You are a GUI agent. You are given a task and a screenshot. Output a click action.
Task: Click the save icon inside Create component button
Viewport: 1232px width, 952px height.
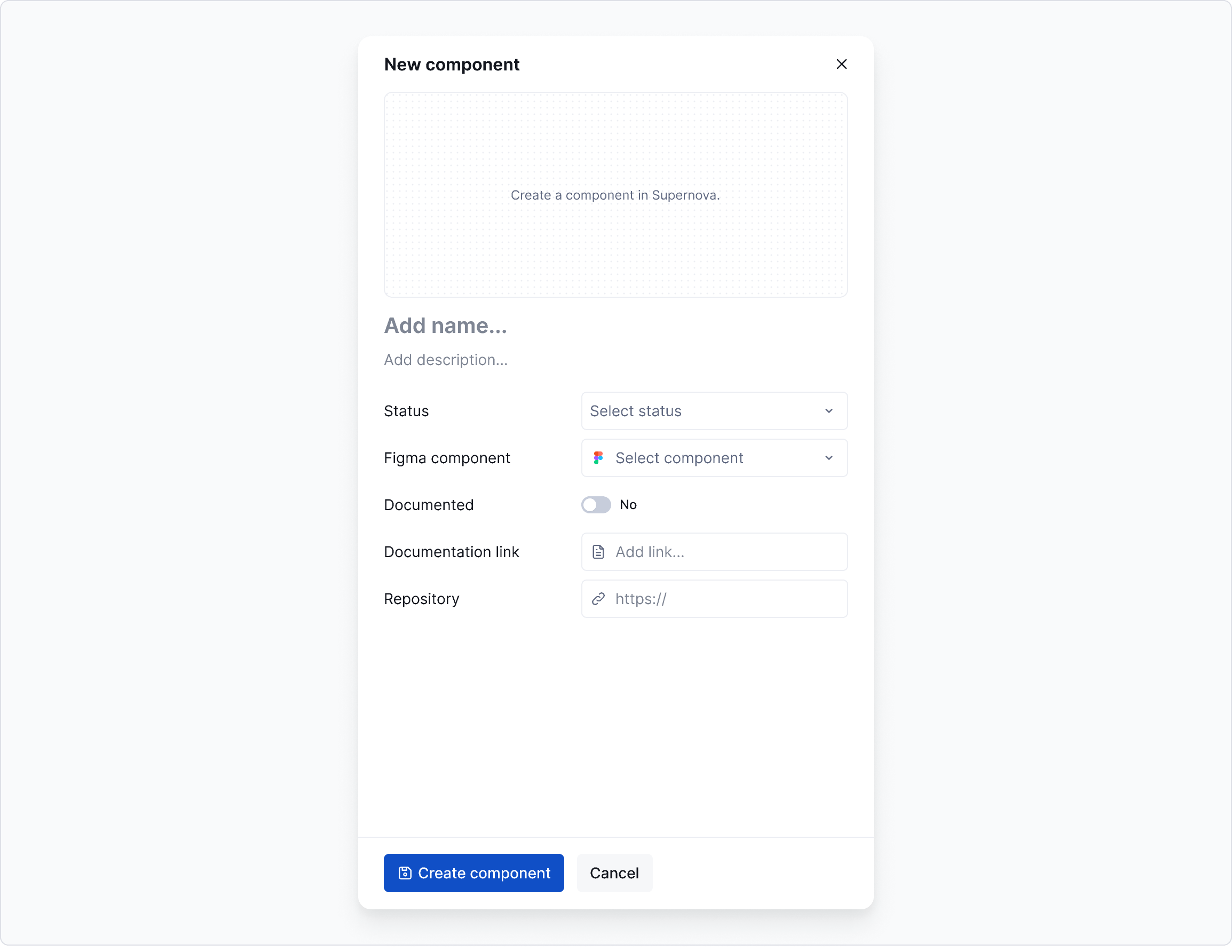pyautogui.click(x=405, y=872)
